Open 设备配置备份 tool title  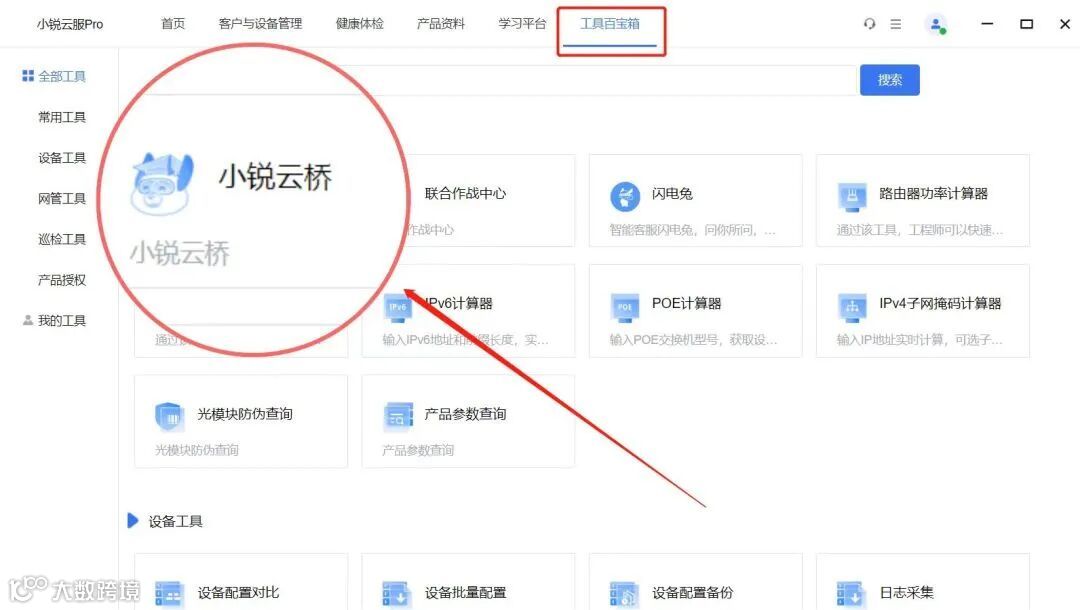[x=693, y=592]
